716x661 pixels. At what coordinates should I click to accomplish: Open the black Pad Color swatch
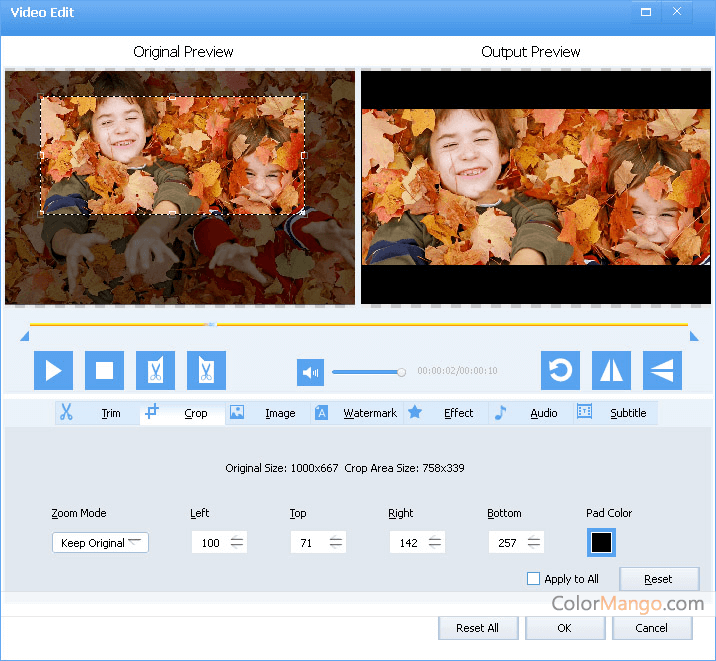(601, 543)
